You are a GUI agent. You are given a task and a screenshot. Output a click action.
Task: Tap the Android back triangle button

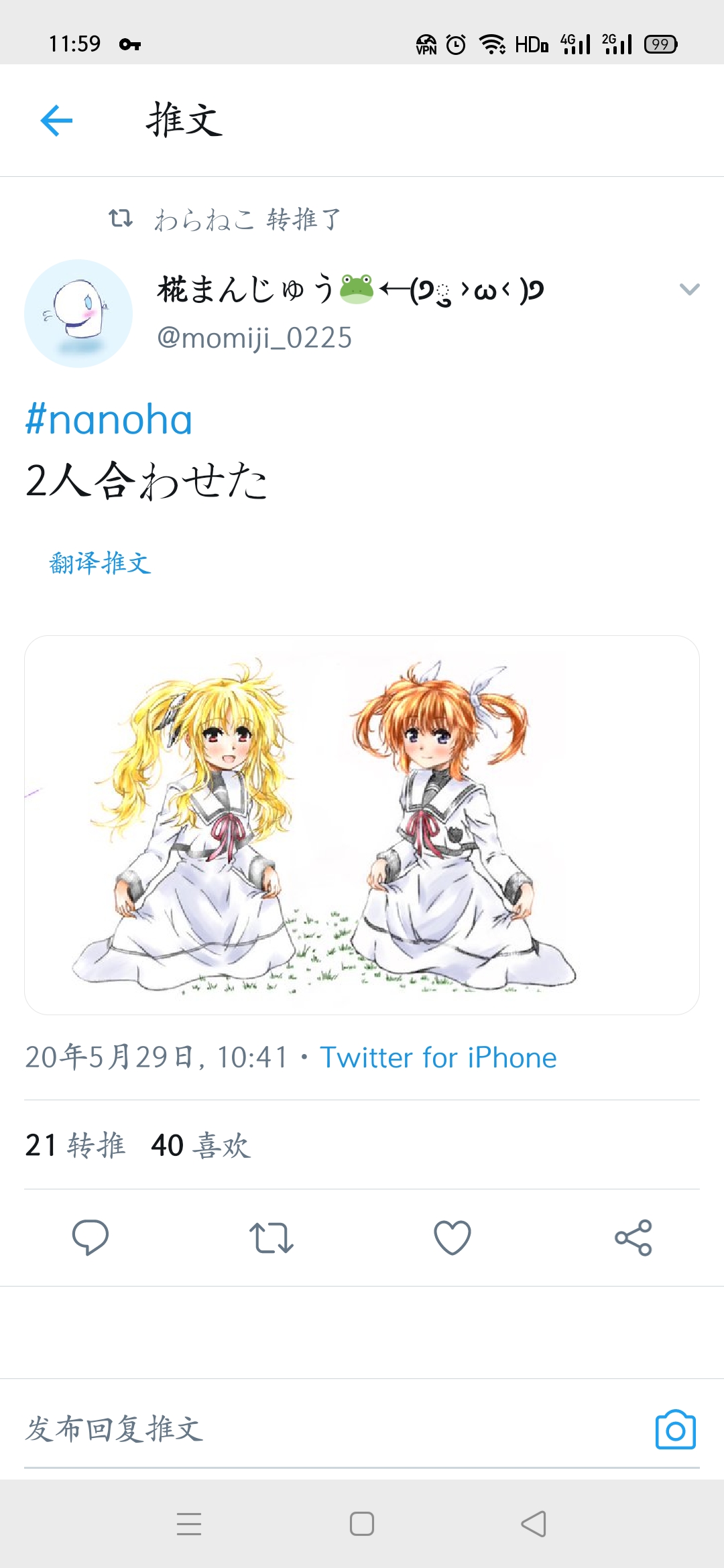pyautogui.click(x=534, y=1524)
